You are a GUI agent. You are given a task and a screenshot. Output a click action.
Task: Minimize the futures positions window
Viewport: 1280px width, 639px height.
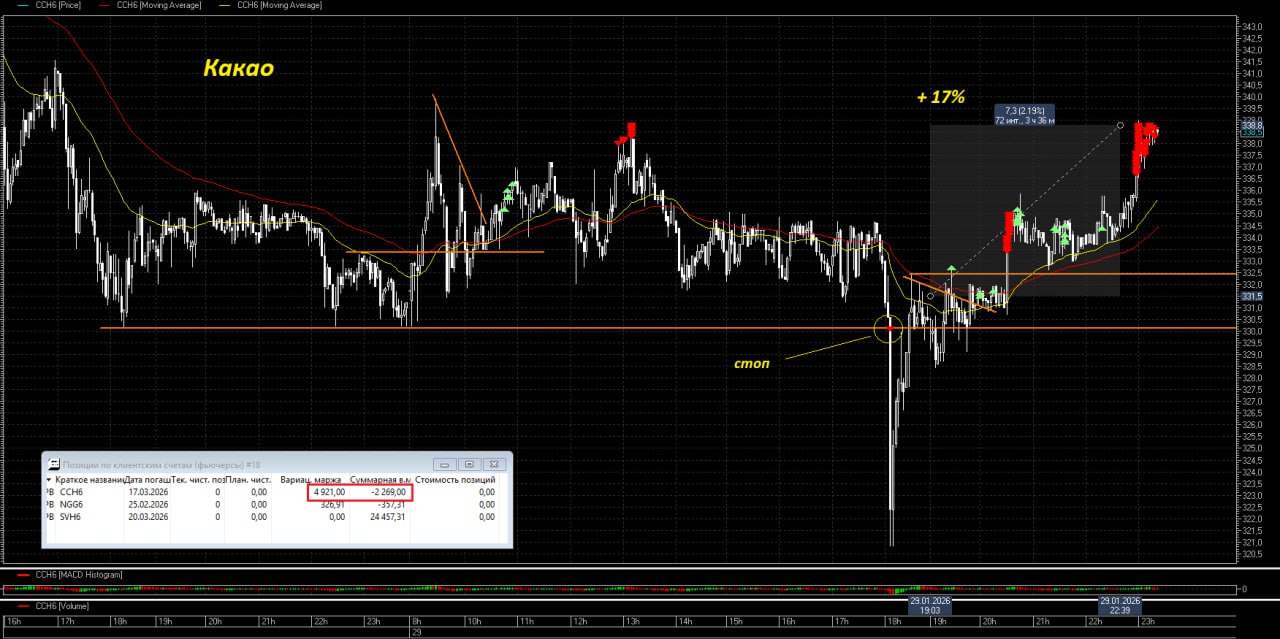pyautogui.click(x=445, y=464)
